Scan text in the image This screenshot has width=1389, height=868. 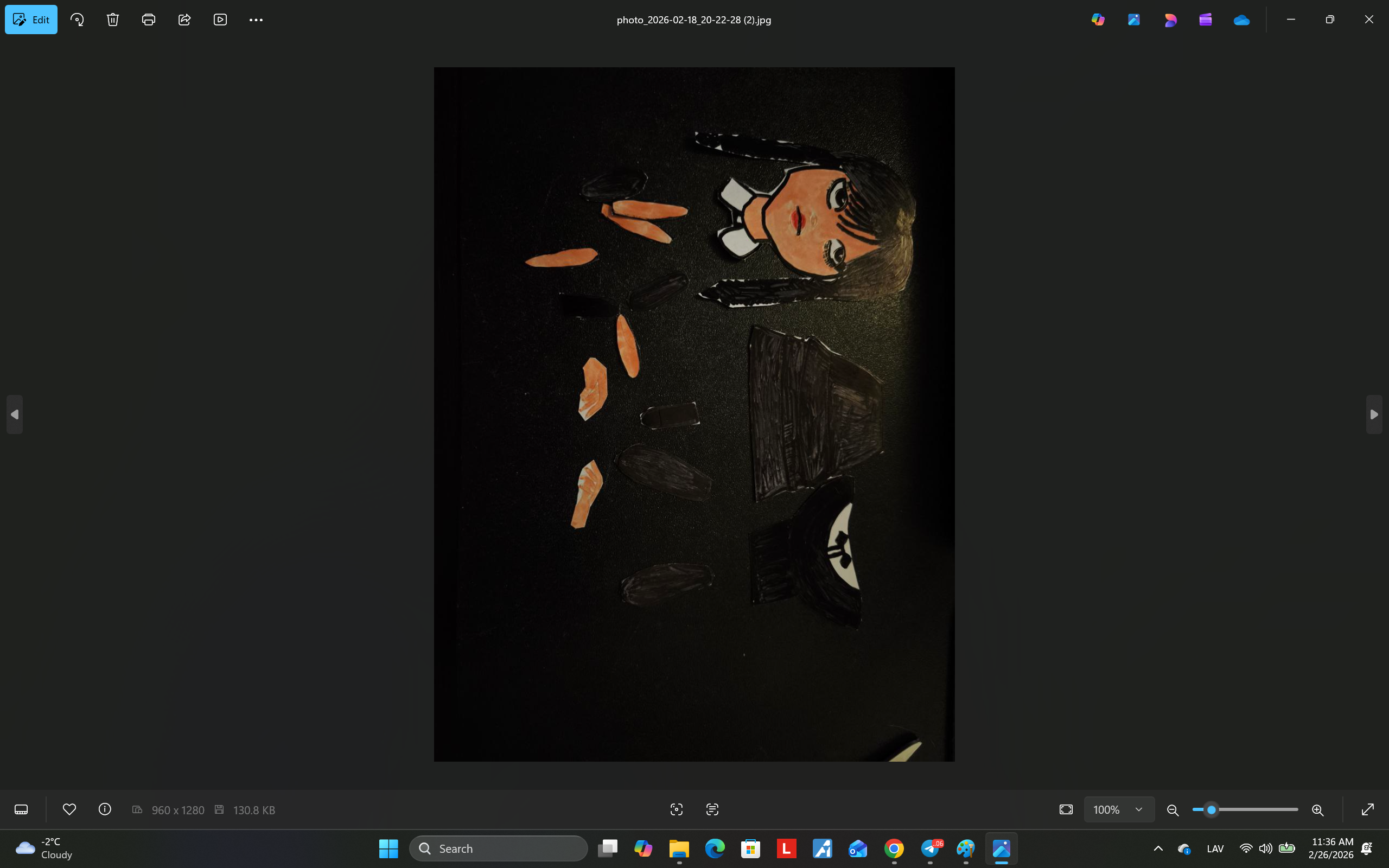pos(712,809)
